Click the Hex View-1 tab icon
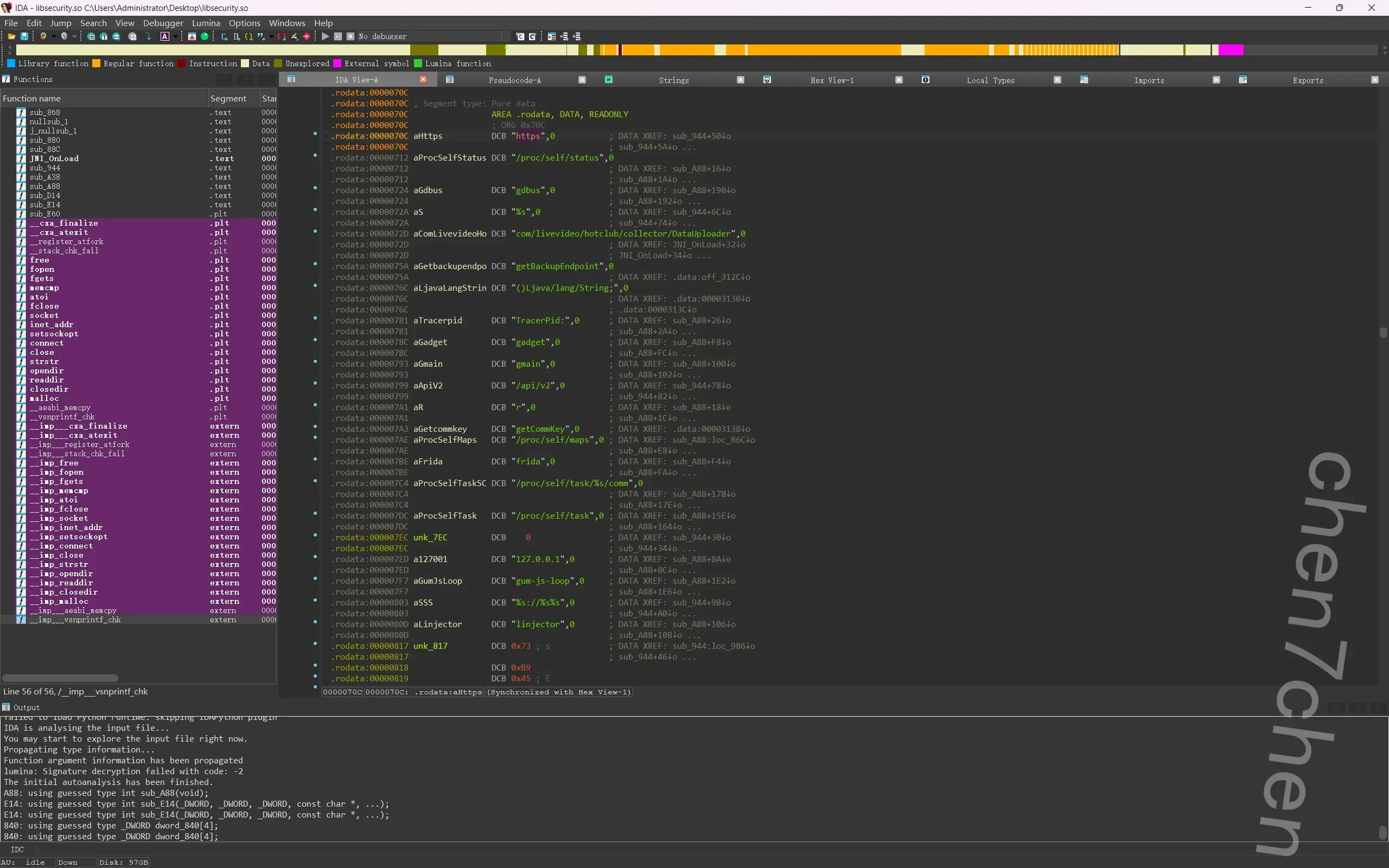The image size is (1389, 868). point(767,80)
